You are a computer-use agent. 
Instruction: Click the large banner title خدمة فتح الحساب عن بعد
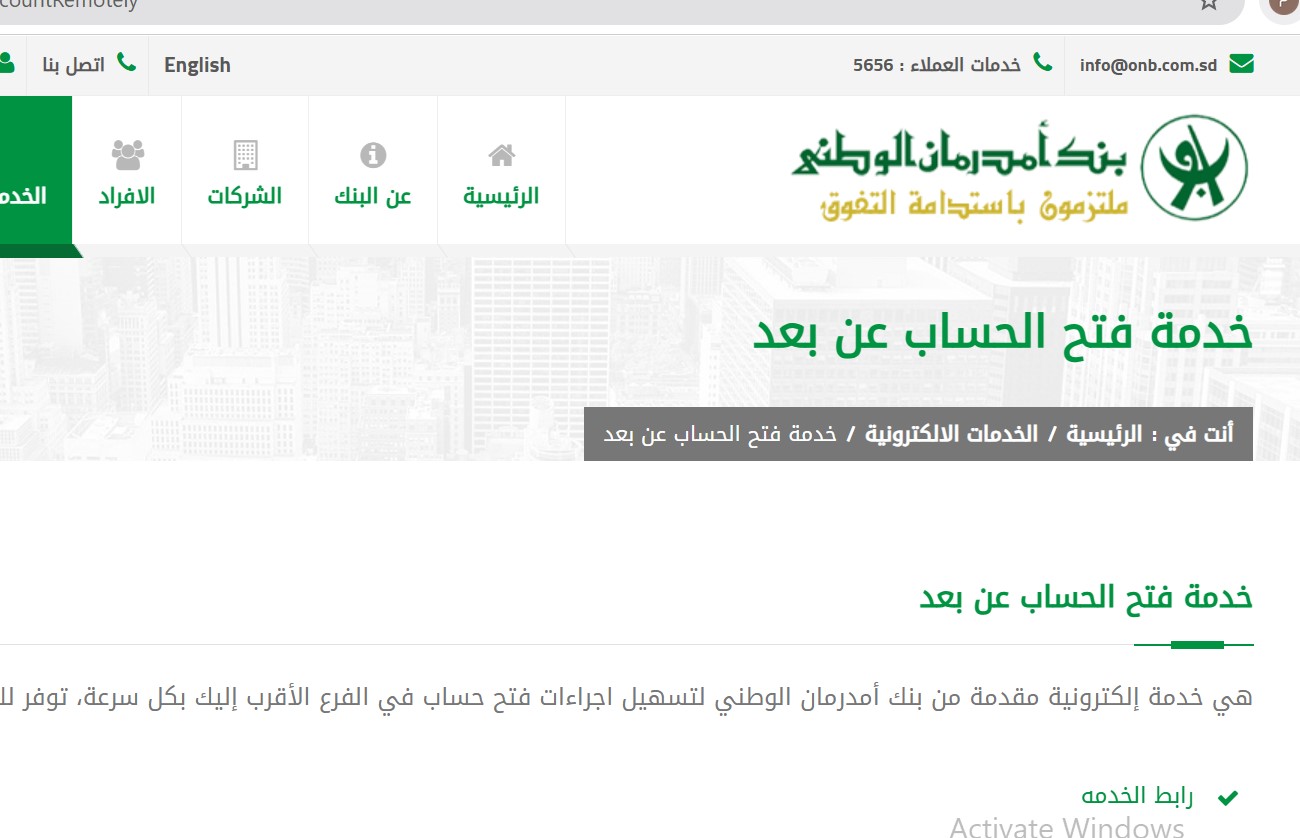coord(1002,333)
